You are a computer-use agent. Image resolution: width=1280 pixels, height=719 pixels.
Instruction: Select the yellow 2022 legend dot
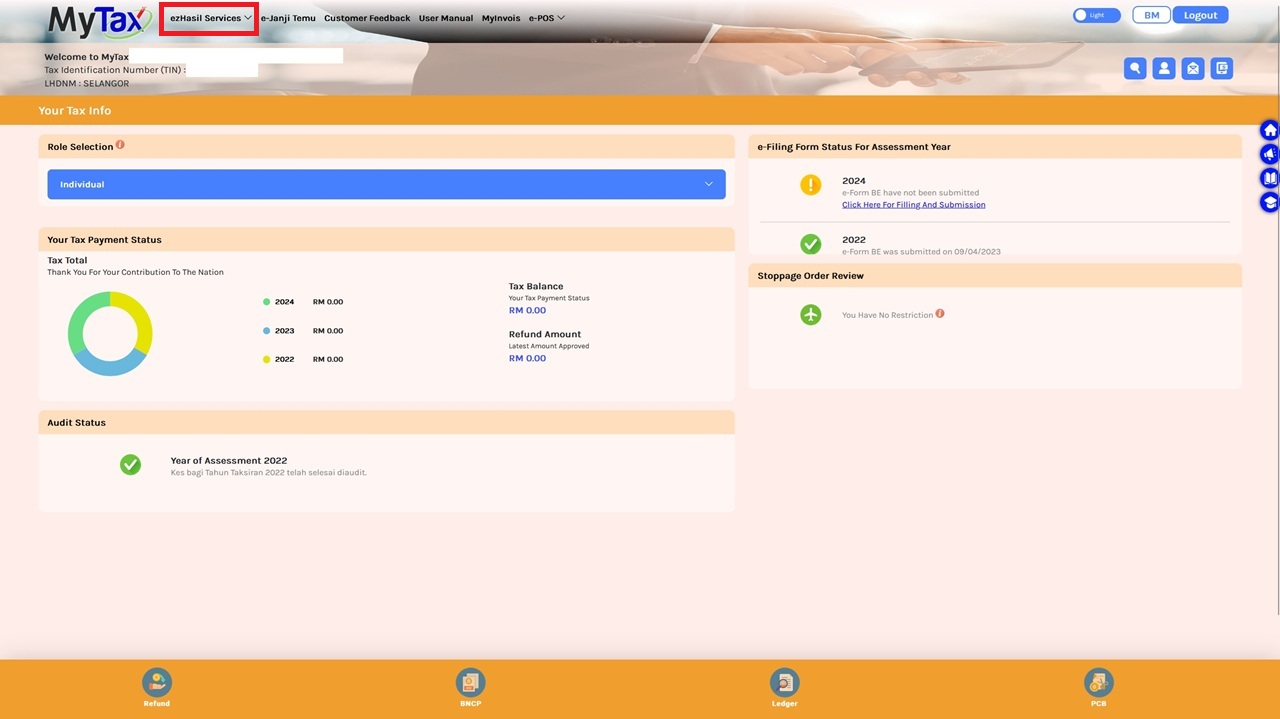coord(267,360)
